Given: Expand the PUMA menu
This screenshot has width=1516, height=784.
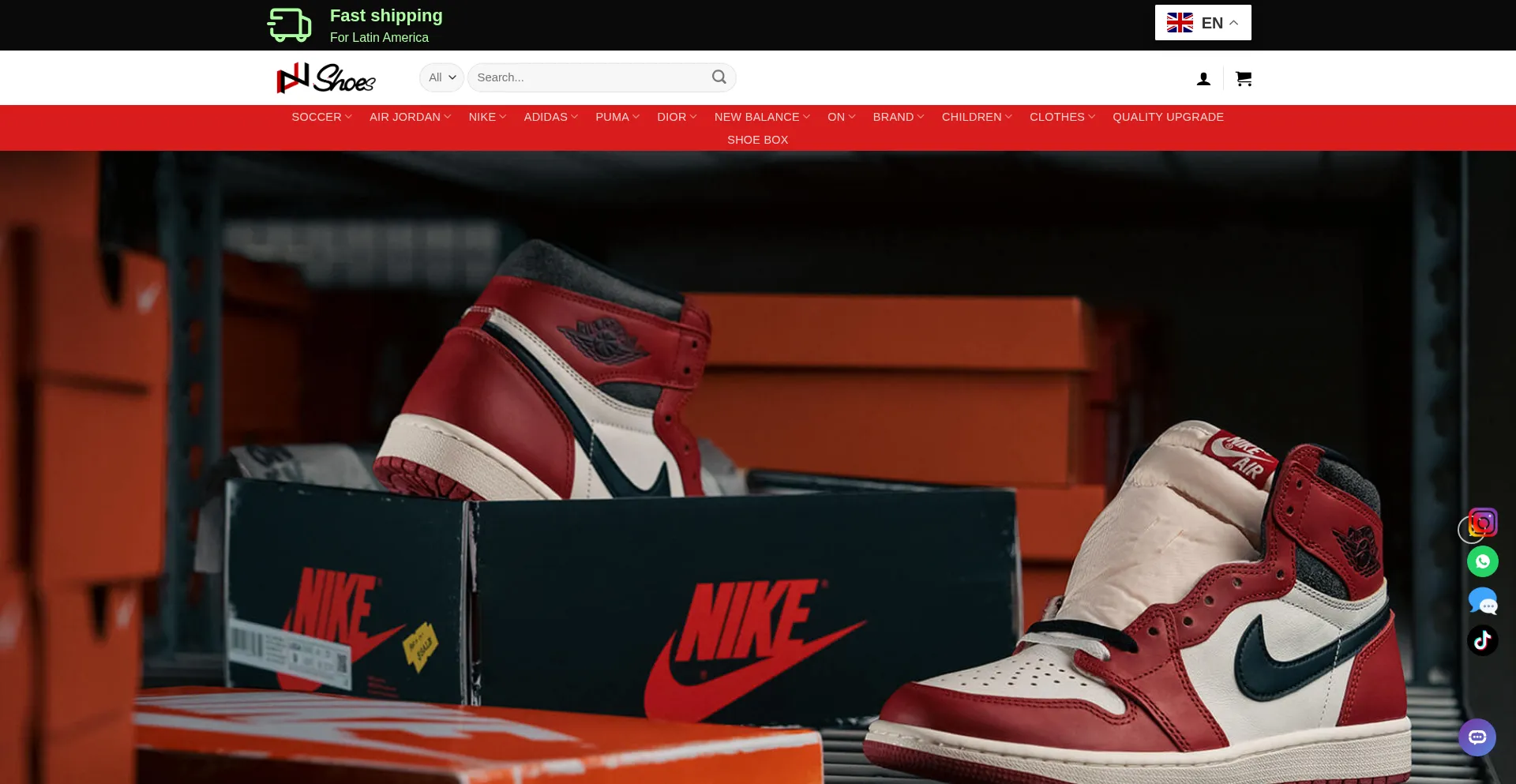Looking at the screenshot, I should 617,117.
